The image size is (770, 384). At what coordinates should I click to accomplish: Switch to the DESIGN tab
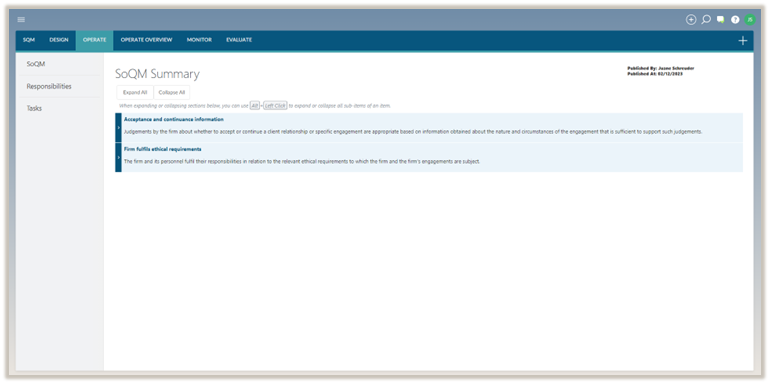point(59,40)
